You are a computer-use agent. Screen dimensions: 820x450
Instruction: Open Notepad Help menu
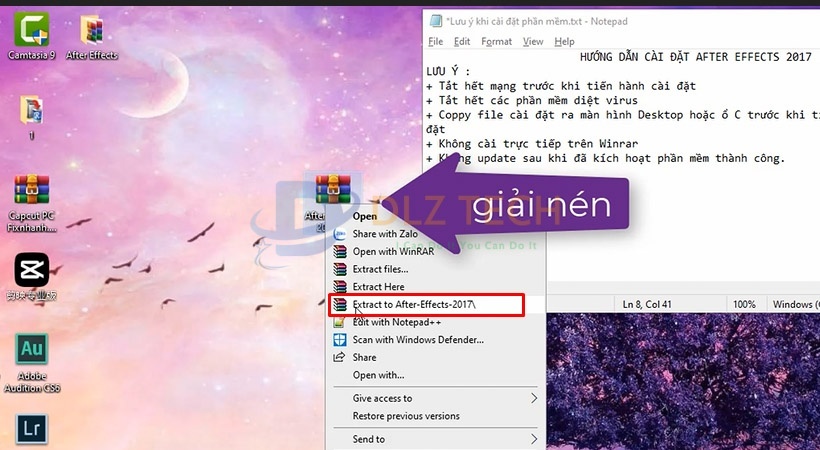564,41
